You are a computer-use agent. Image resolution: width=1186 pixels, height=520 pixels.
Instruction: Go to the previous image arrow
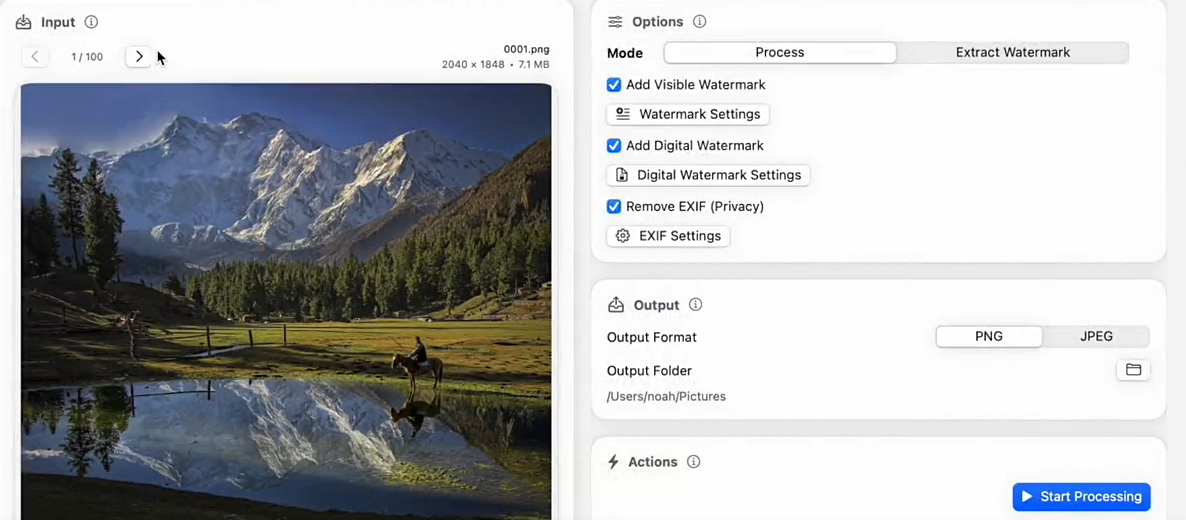pyautogui.click(x=35, y=57)
